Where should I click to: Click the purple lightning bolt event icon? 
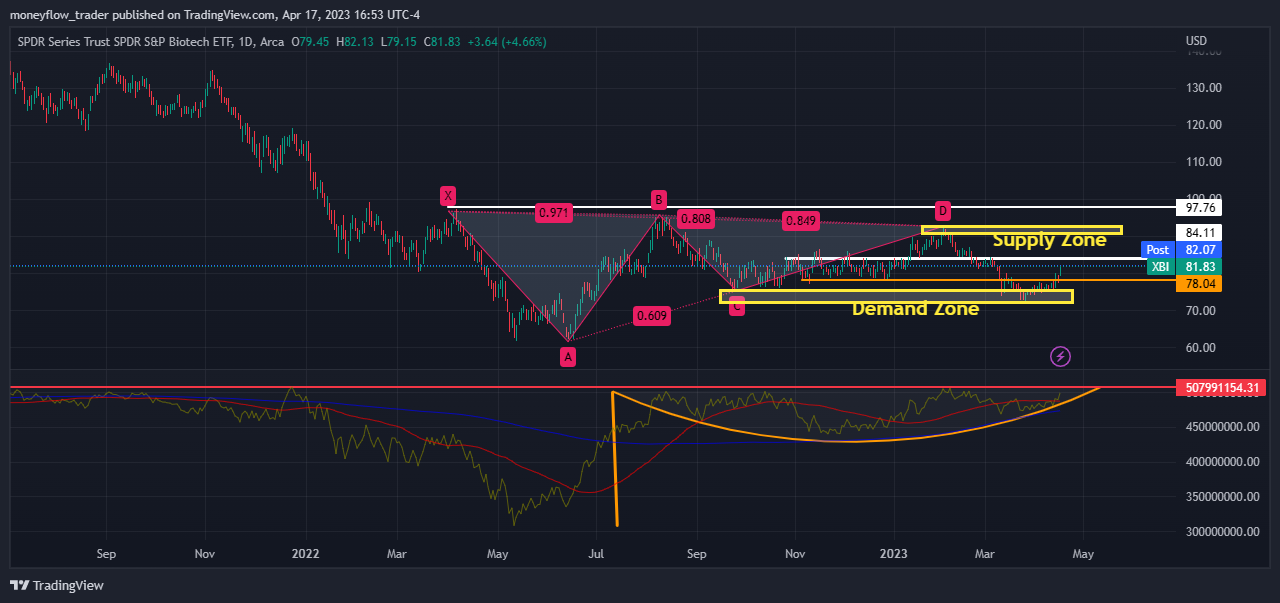(x=1061, y=356)
